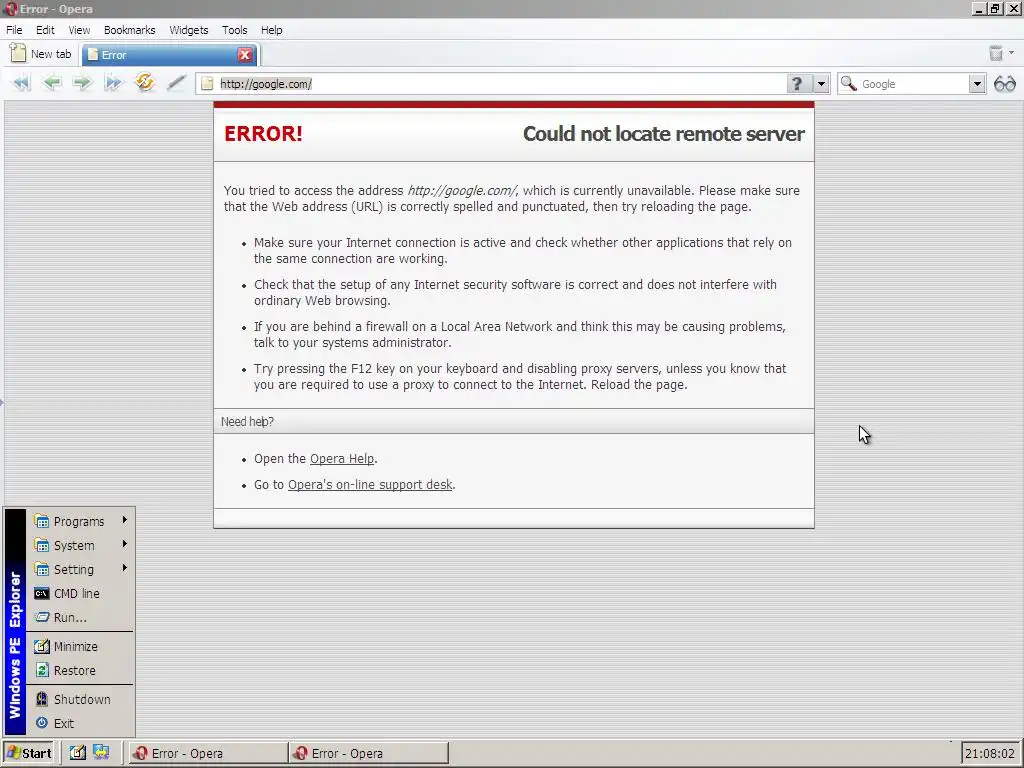This screenshot has height=768, width=1024.
Task: Select Shutdown in Start menu
Action: [x=81, y=699]
